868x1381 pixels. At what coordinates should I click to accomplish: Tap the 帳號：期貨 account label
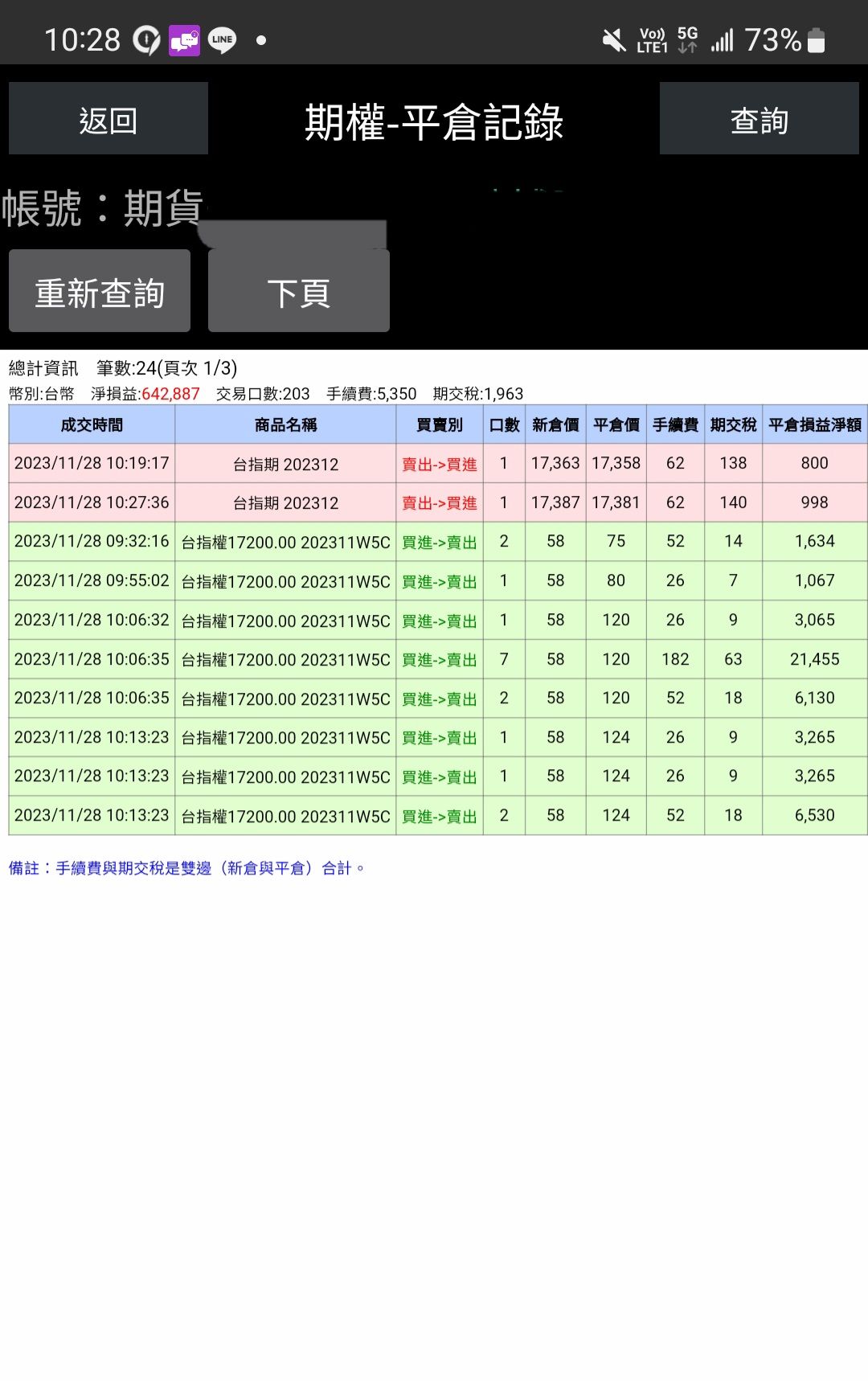(x=102, y=208)
